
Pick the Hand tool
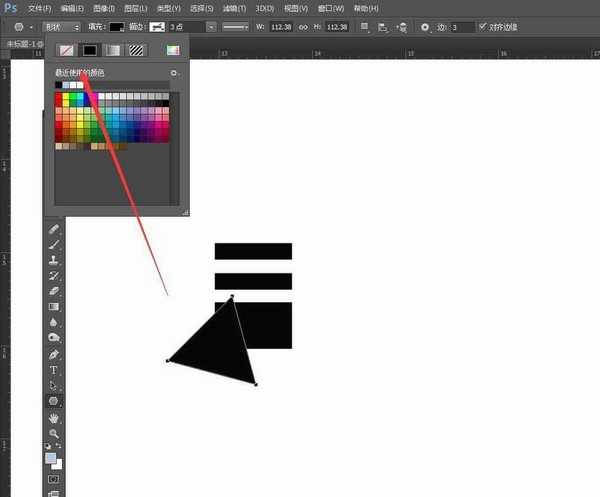(54, 417)
